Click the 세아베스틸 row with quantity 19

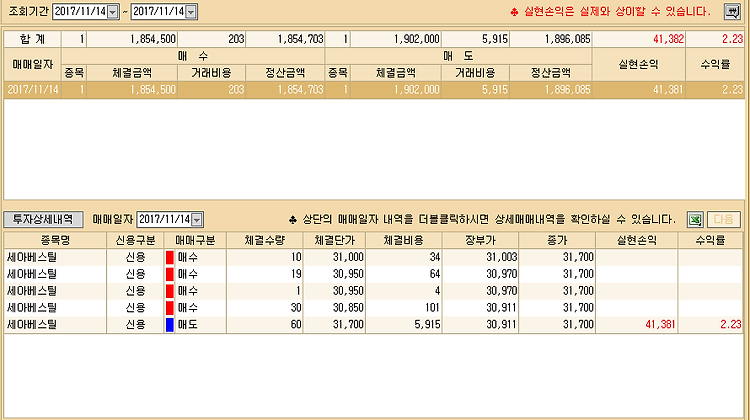(x=373, y=274)
